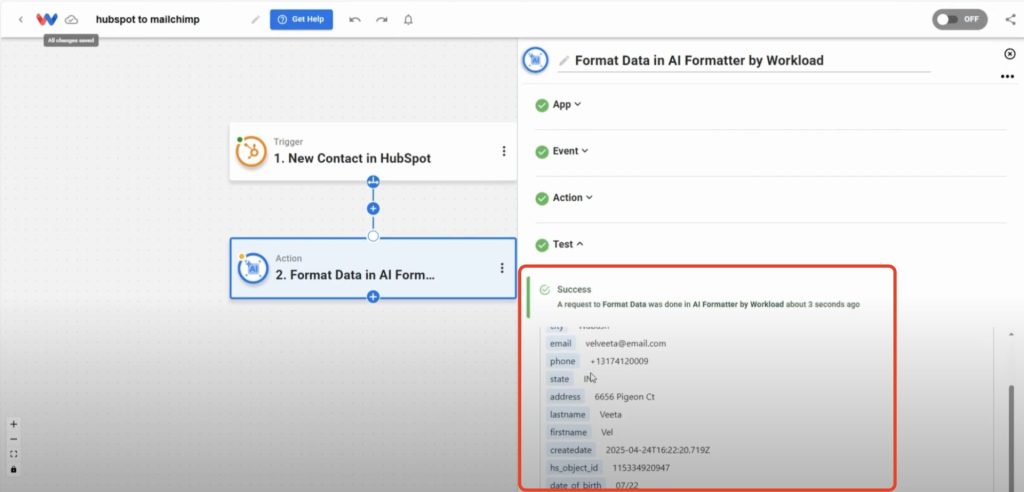Image resolution: width=1024 pixels, height=492 pixels.
Task: Fit the canvas to view
Action: pos(14,454)
